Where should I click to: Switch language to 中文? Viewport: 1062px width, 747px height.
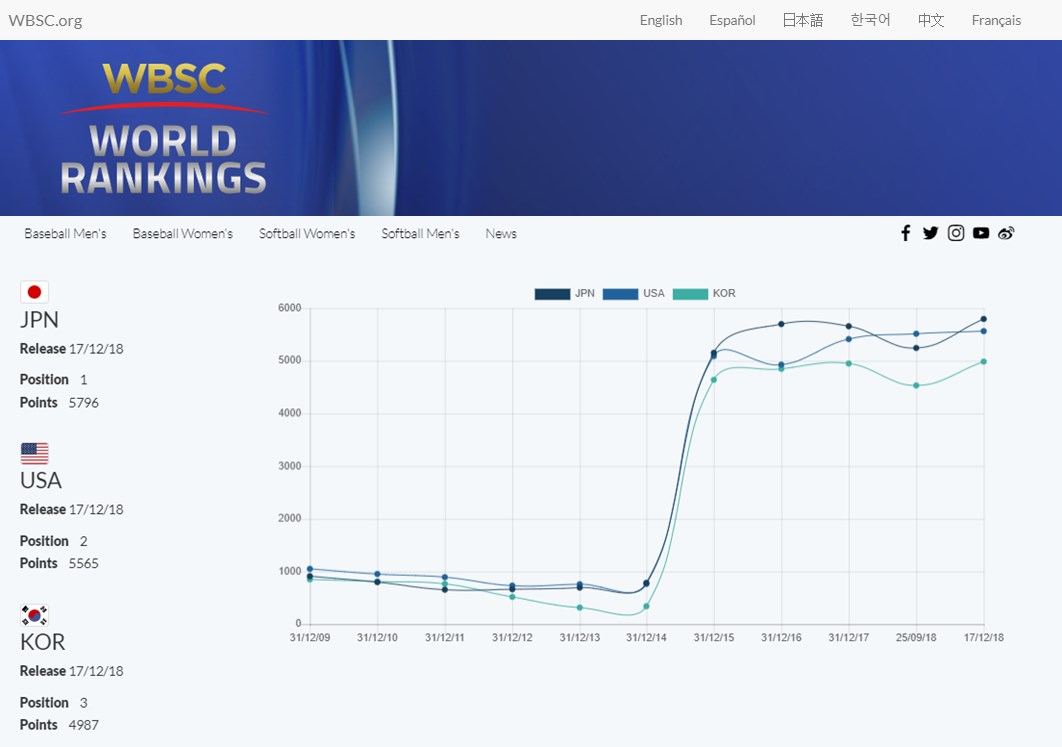pos(931,20)
